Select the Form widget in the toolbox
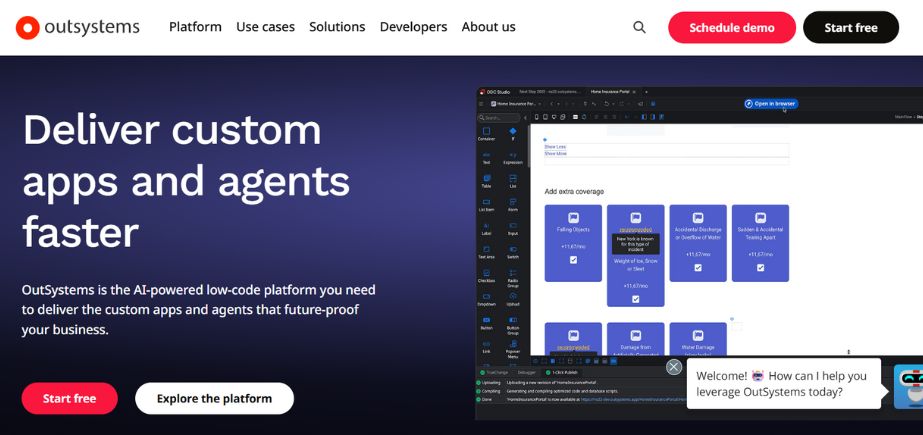The image size is (923, 435). tap(513, 205)
